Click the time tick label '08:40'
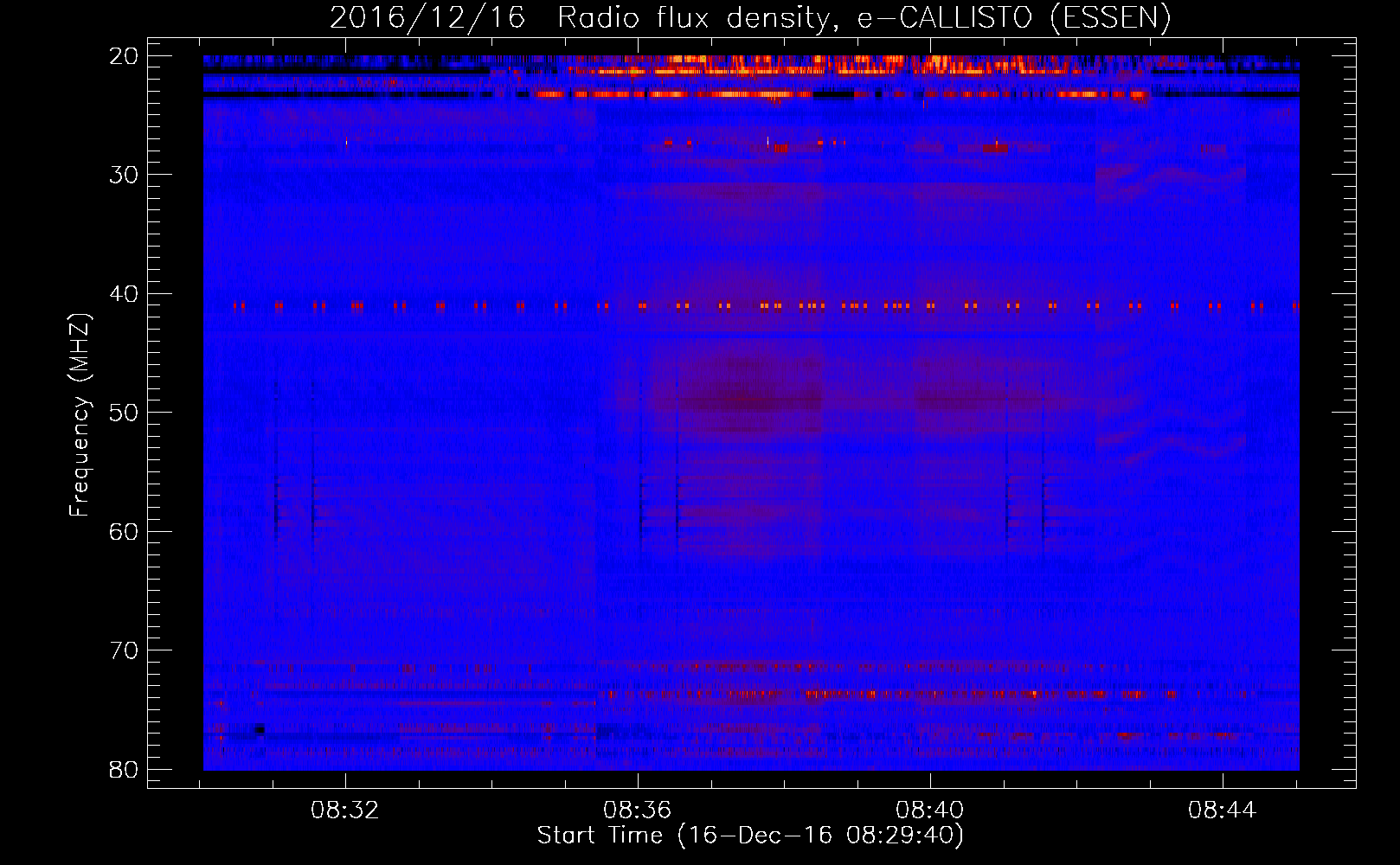Image resolution: width=1400 pixels, height=865 pixels. pos(930,811)
